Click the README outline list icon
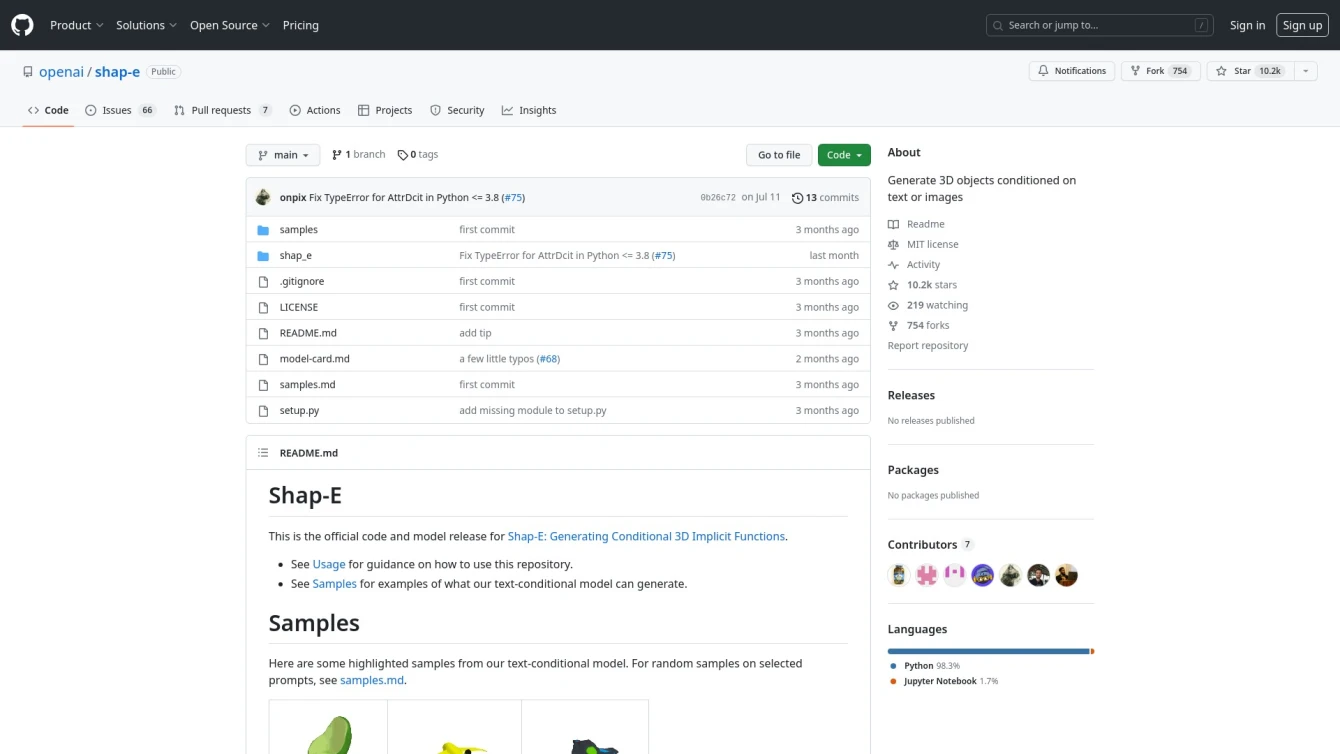This screenshot has height=754, width=1340. click(x=263, y=453)
